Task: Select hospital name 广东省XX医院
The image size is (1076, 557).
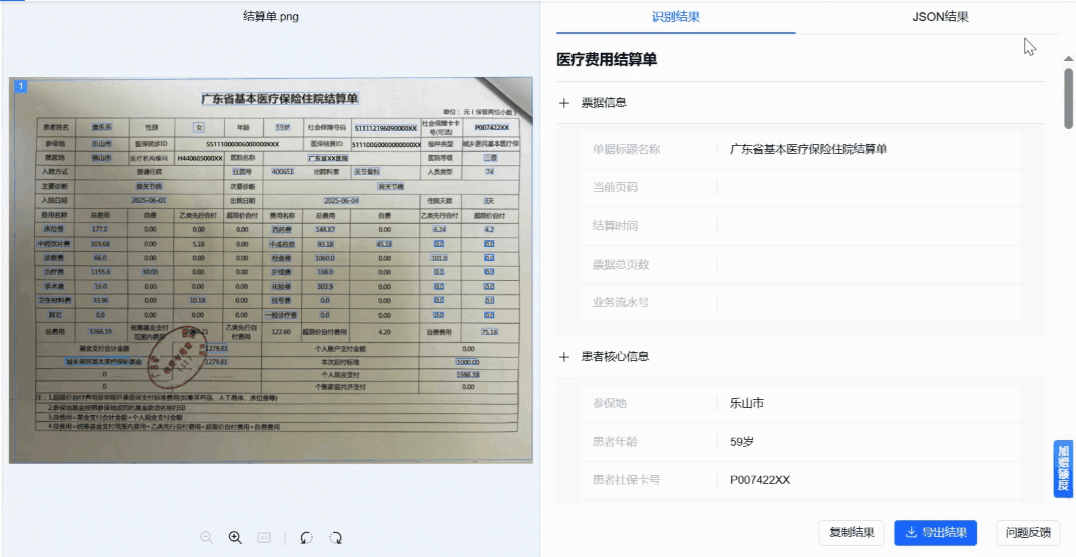Action: [x=328, y=158]
